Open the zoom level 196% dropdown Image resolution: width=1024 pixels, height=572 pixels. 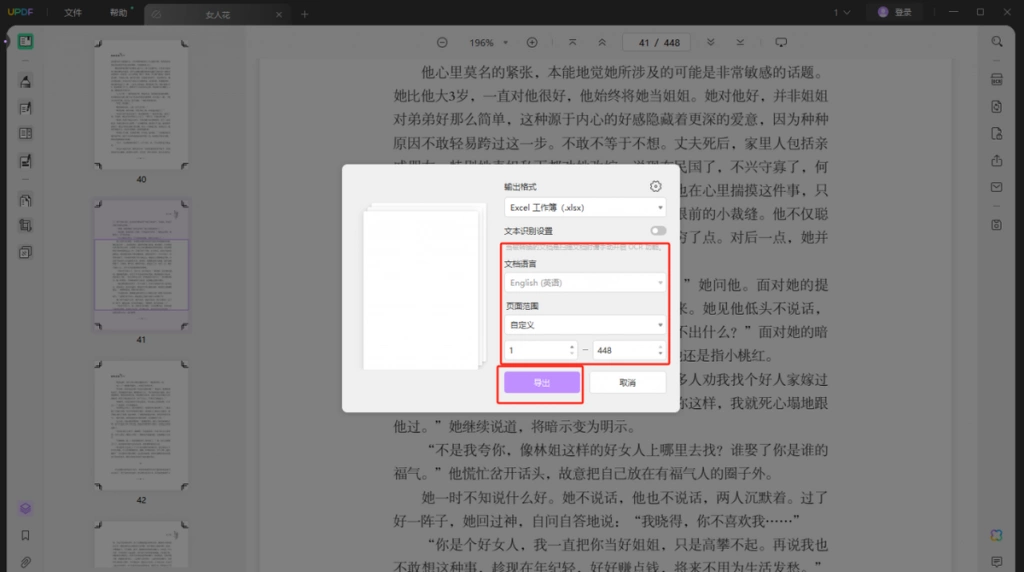pyautogui.click(x=488, y=42)
